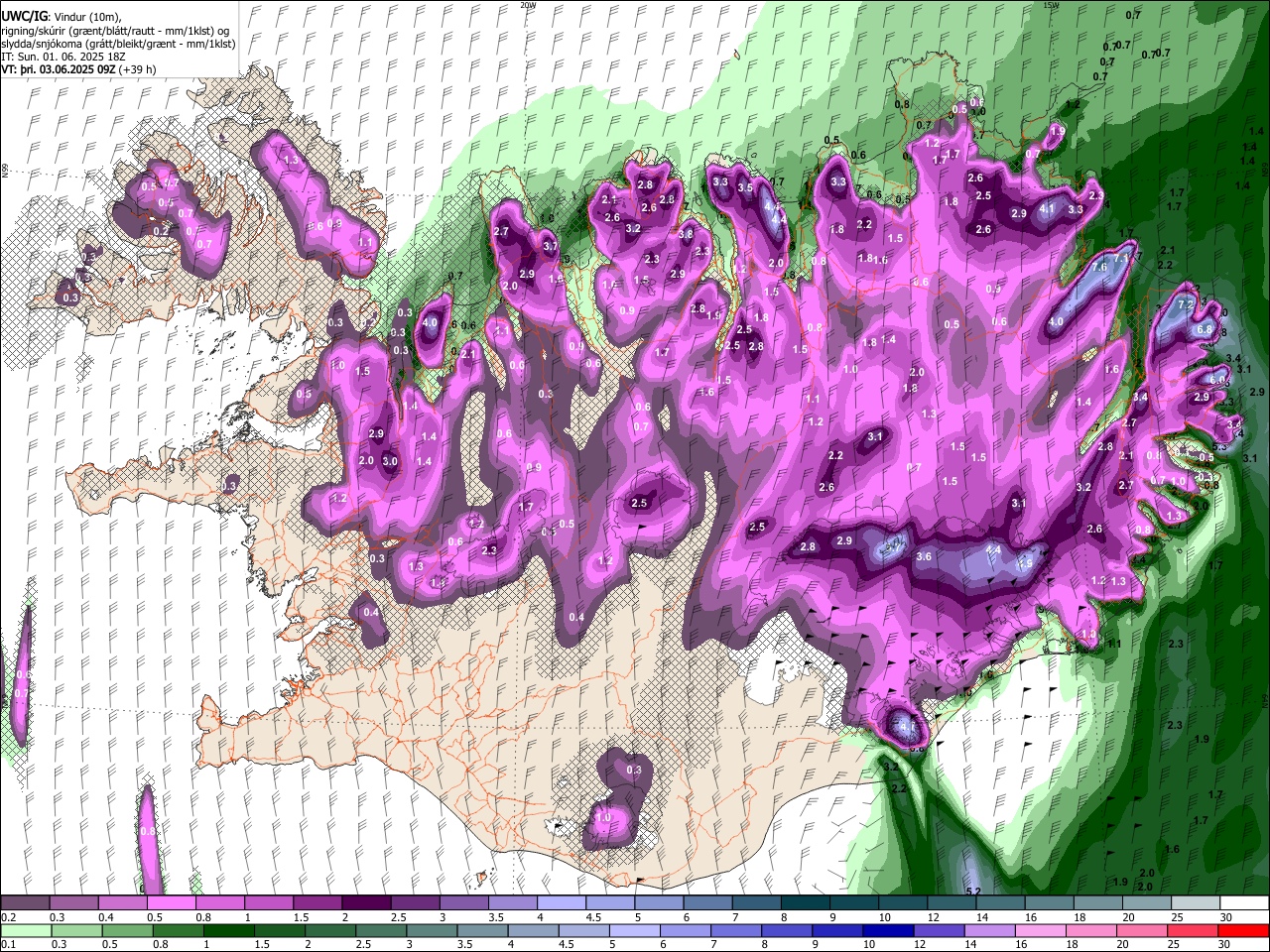
Task: Click the 'slydda/snjókoma' description line
Action: pyautogui.click(x=118, y=44)
